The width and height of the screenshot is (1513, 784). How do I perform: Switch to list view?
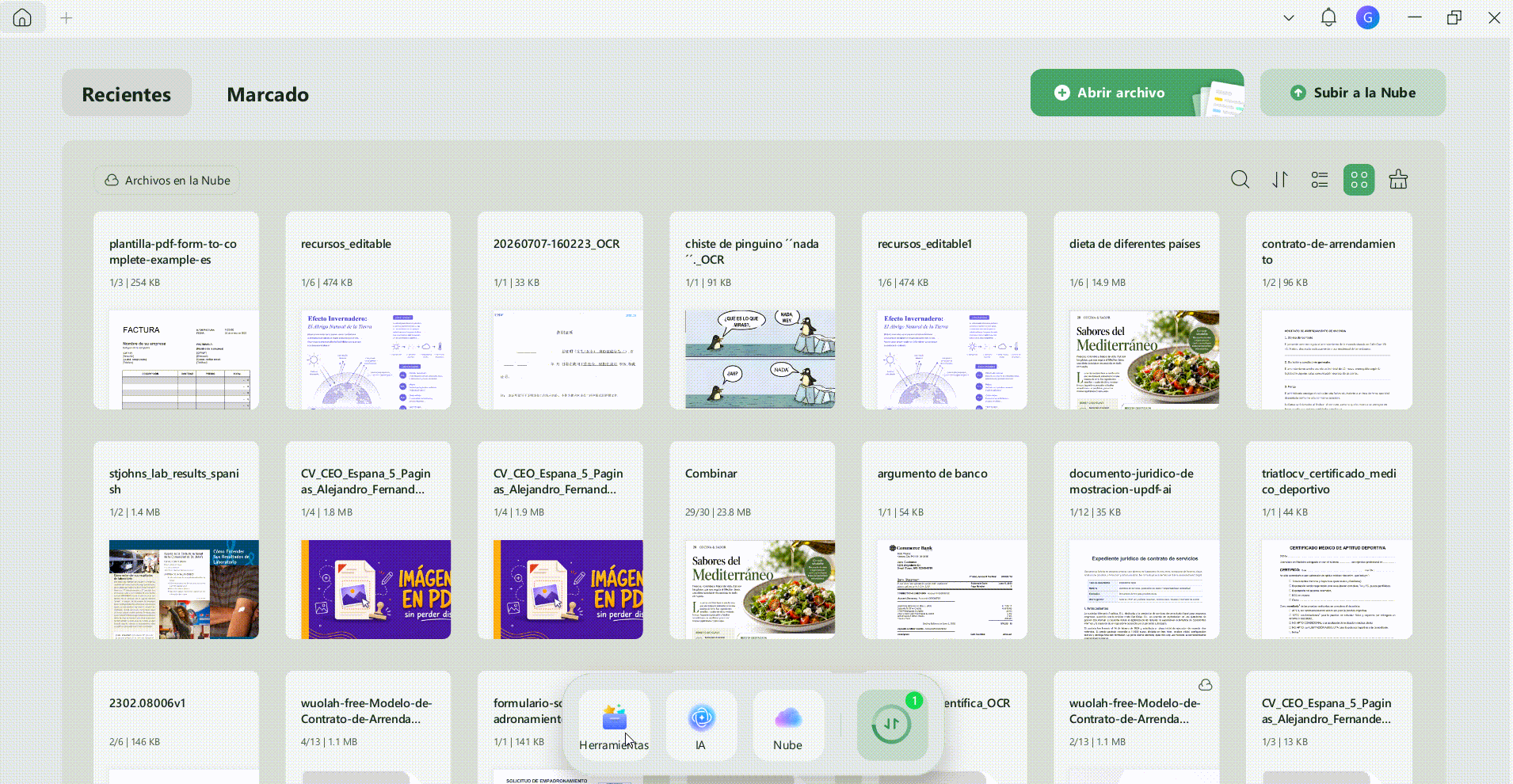[x=1320, y=180]
